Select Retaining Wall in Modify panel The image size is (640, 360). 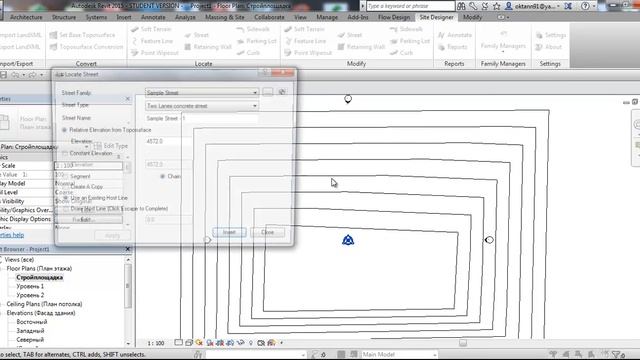point(361,47)
